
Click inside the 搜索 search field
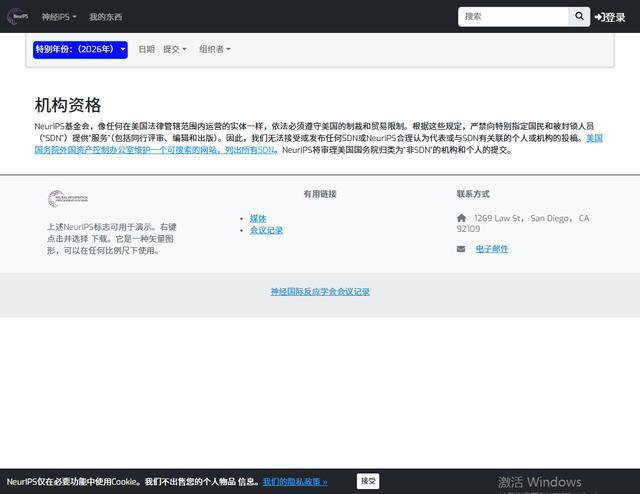(x=513, y=17)
